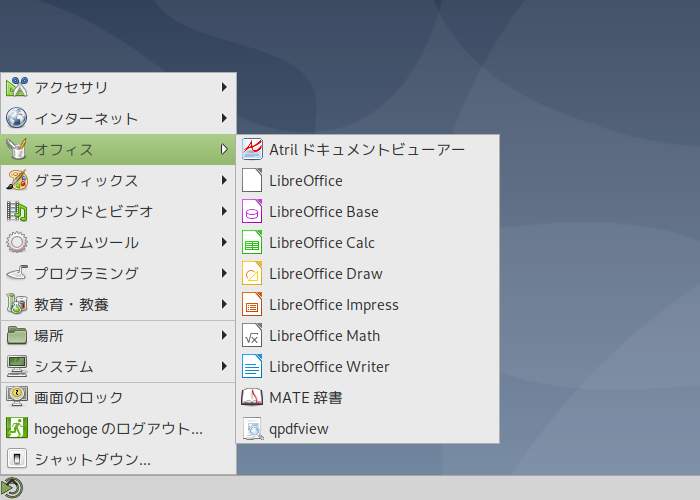
Task: Click the 教育・教養 flask icon
Action: pyautogui.click(x=17, y=304)
